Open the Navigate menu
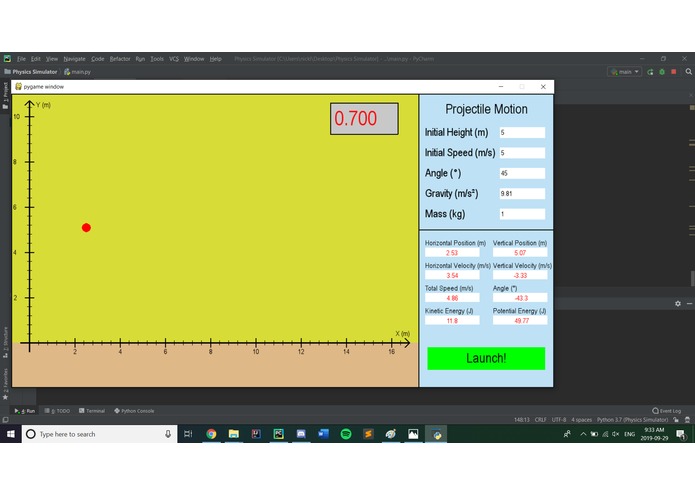 (74, 58)
